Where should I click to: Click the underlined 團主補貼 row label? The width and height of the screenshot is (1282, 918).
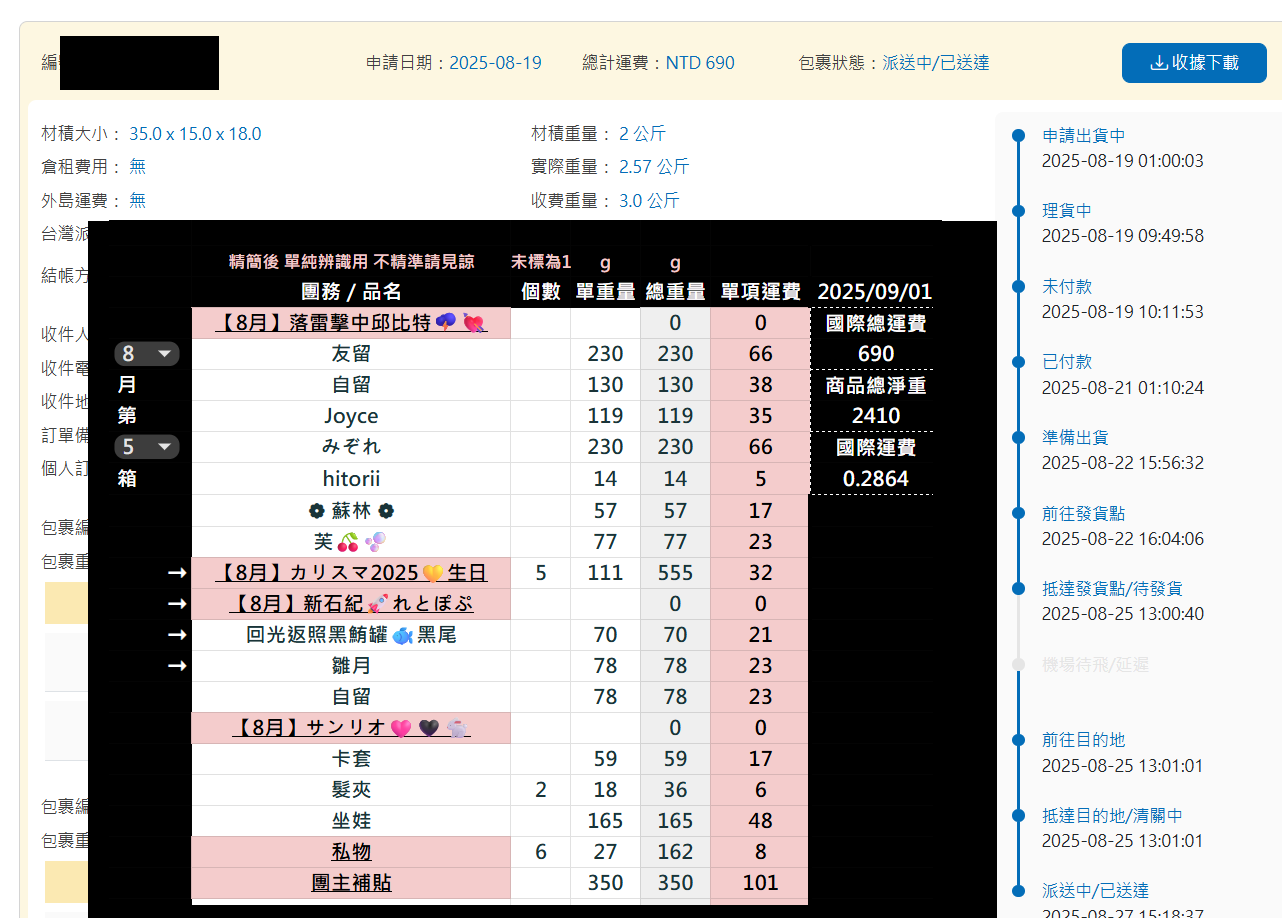point(351,883)
